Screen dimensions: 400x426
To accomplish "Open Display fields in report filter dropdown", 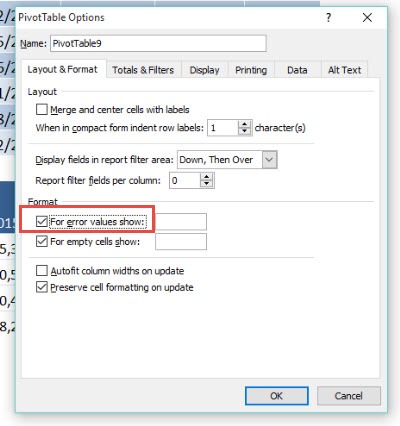I will pyautogui.click(x=269, y=160).
